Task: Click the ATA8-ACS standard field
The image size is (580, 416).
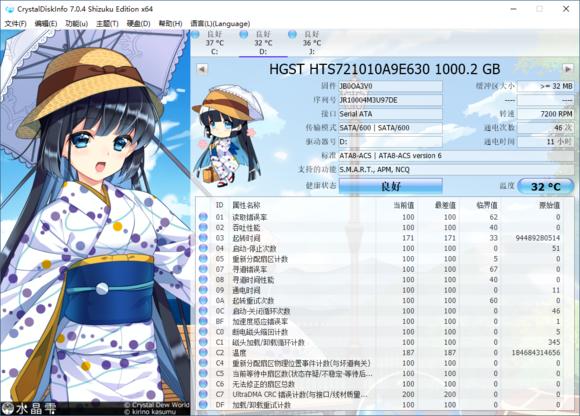Action: [456, 156]
